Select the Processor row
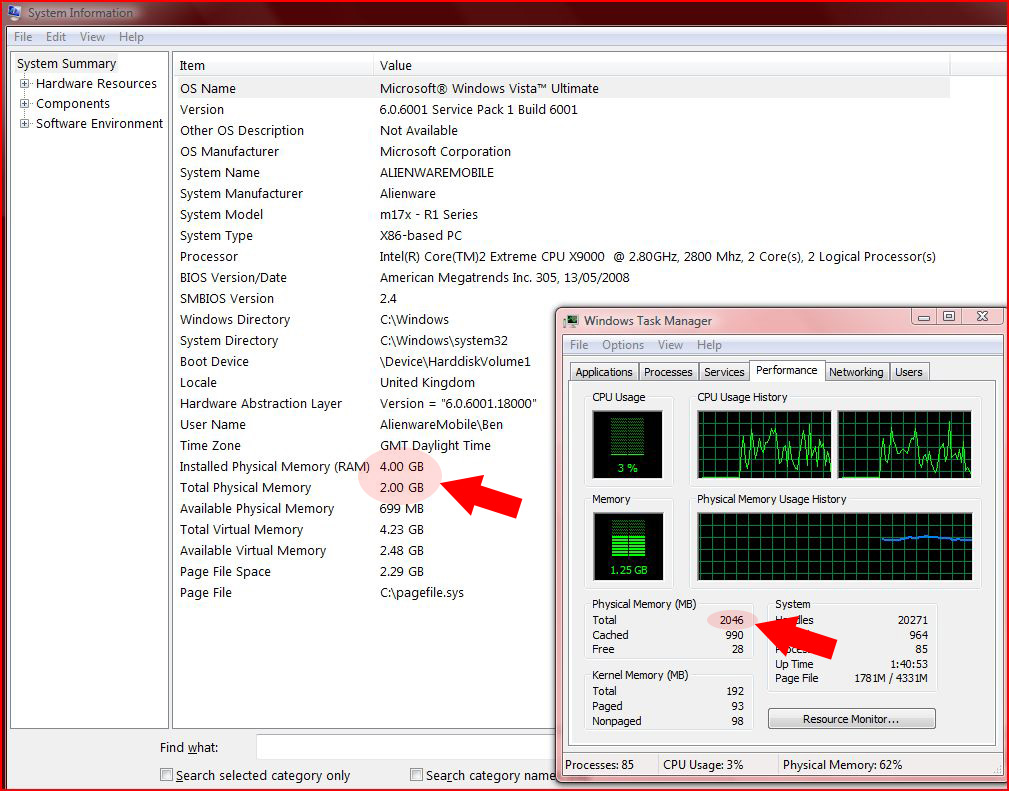The image size is (1009, 791). click(x=562, y=257)
